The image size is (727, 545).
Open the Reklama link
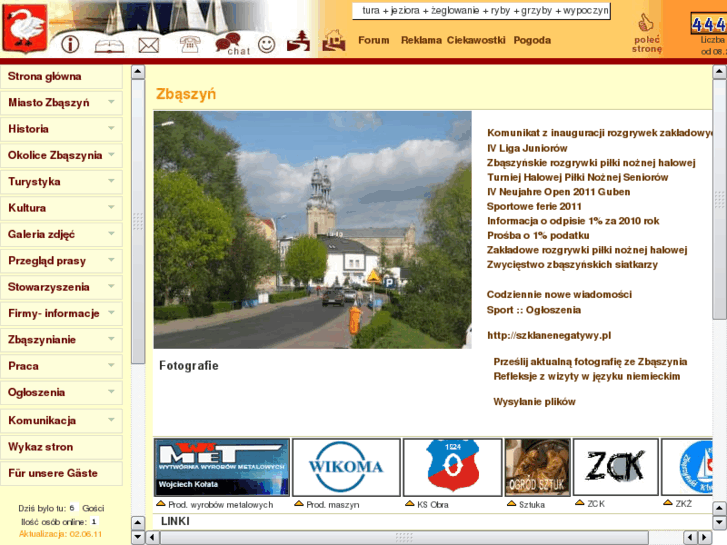click(421, 40)
